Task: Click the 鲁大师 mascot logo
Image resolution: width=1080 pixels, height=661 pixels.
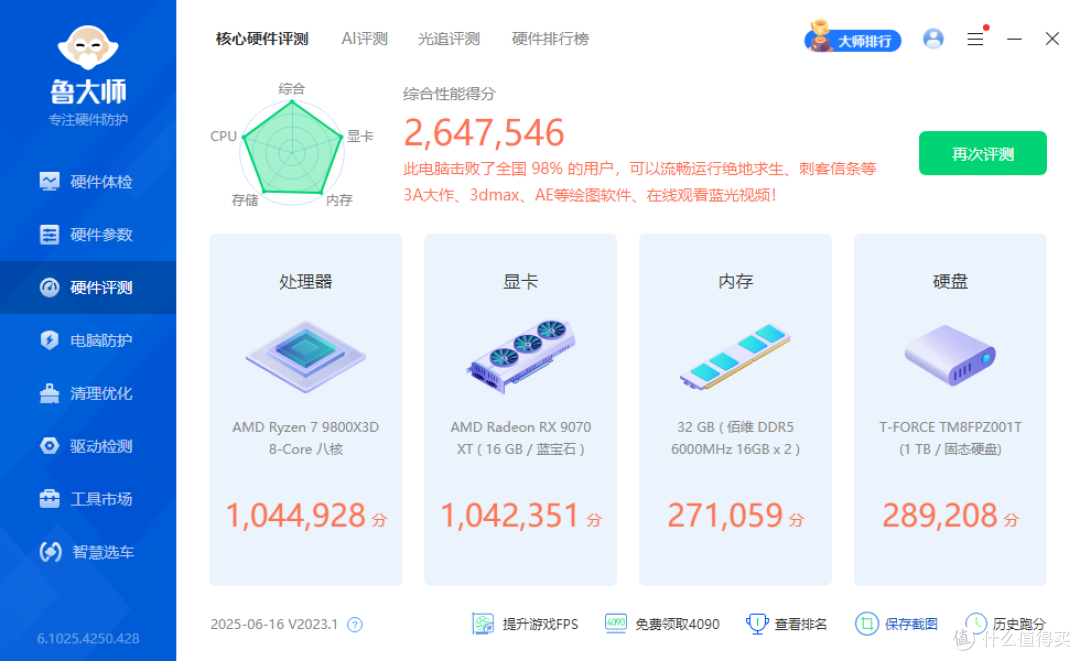Action: click(x=88, y=48)
